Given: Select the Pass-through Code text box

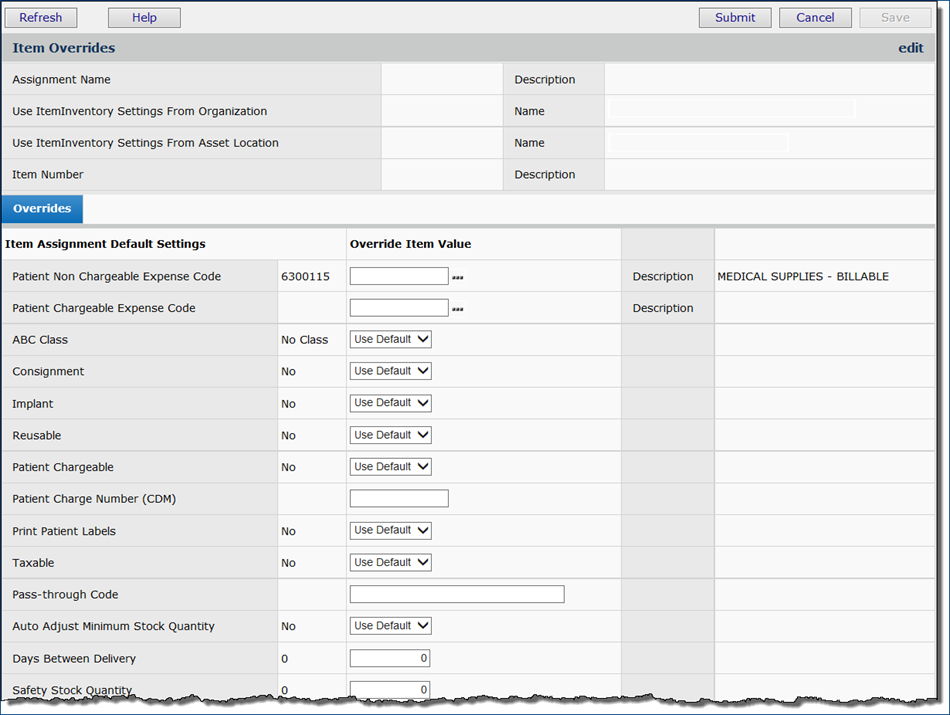Looking at the screenshot, I should [457, 595].
